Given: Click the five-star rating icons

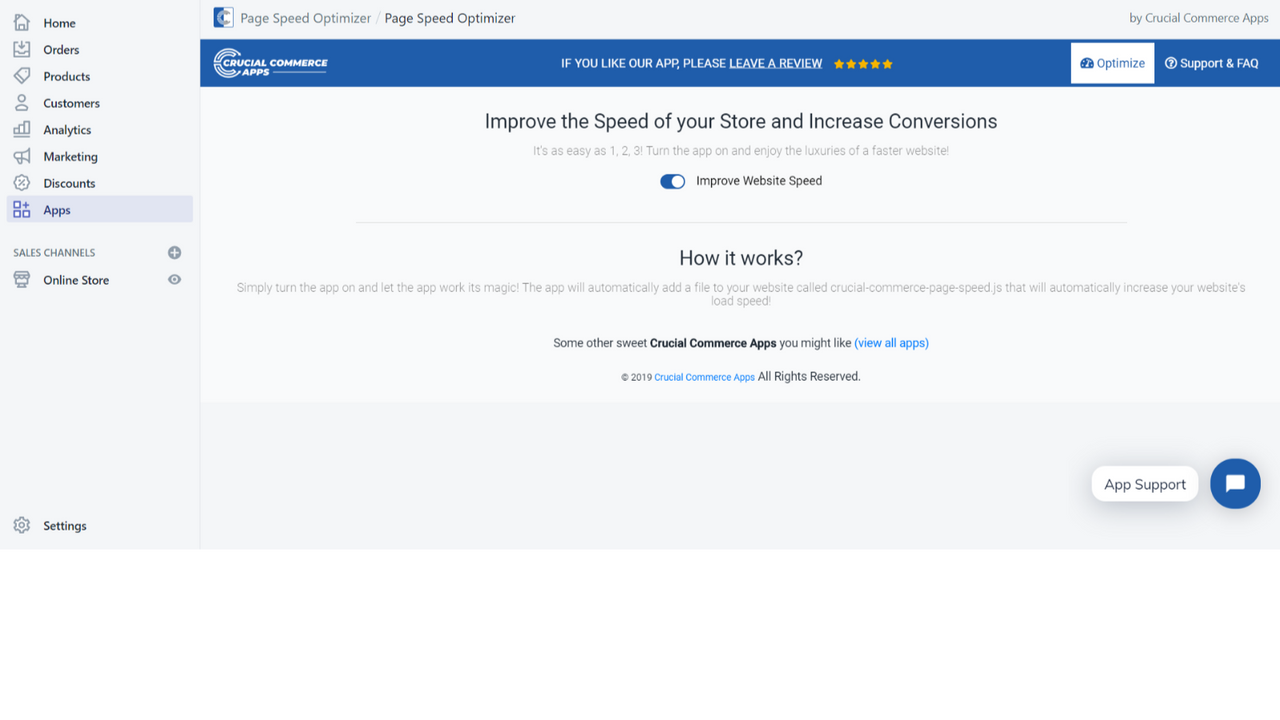Looking at the screenshot, I should click(863, 64).
